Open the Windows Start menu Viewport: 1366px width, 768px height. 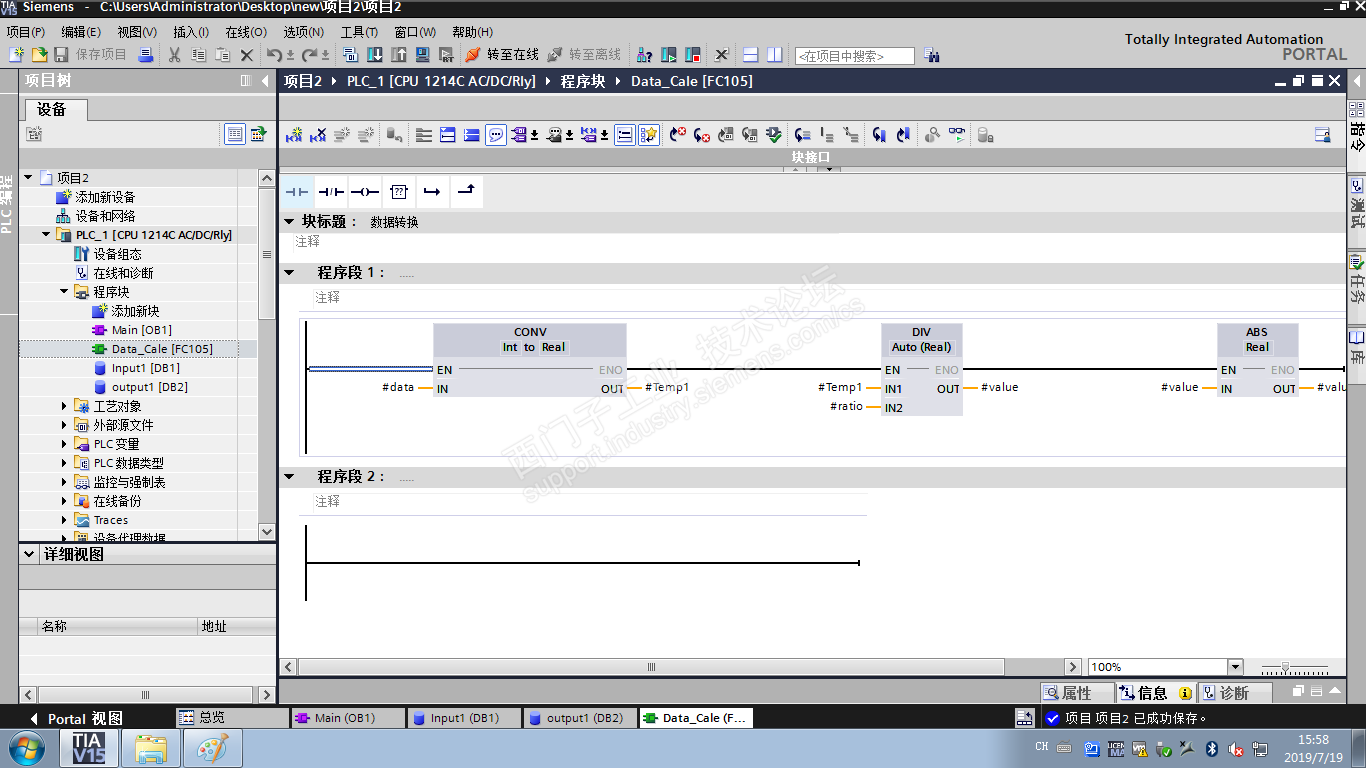(27, 748)
